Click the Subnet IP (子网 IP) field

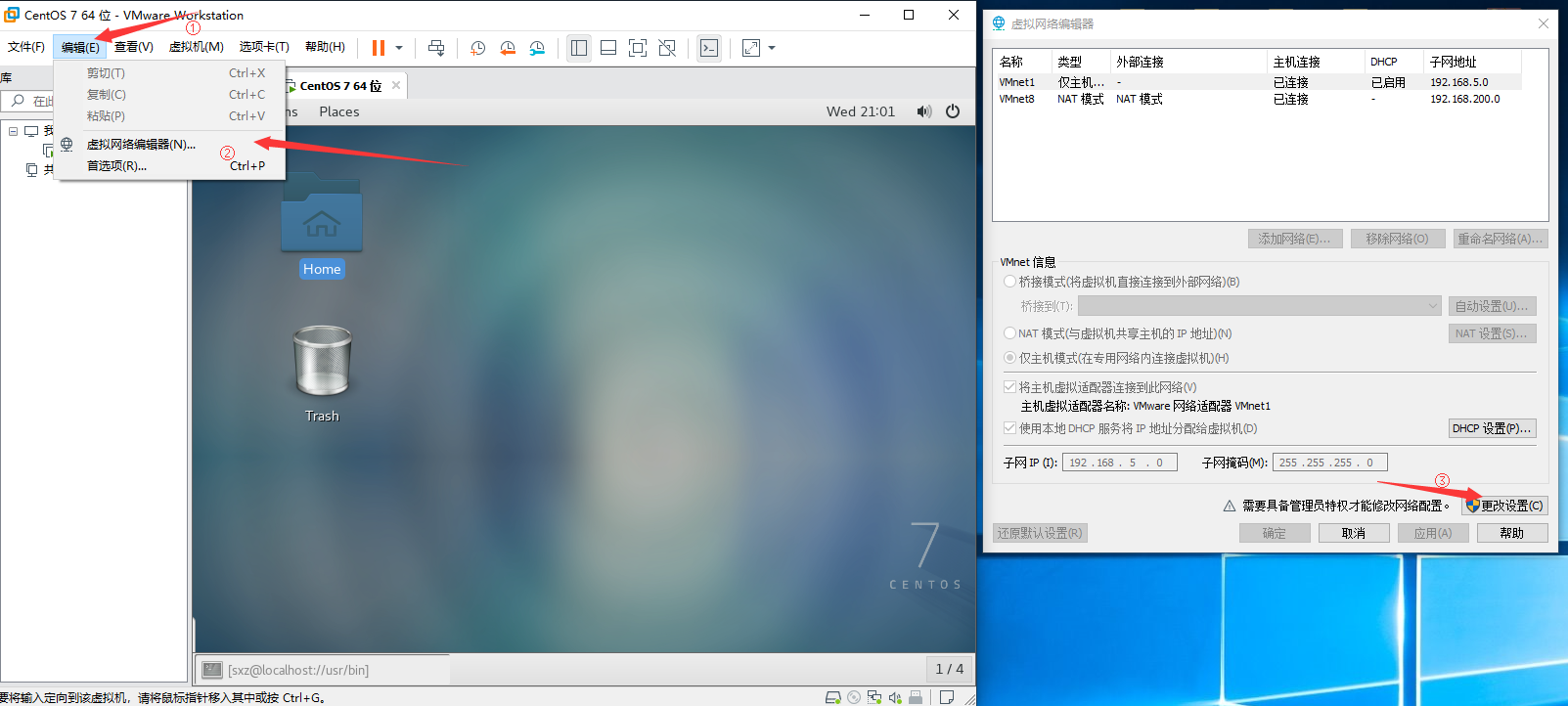1120,463
